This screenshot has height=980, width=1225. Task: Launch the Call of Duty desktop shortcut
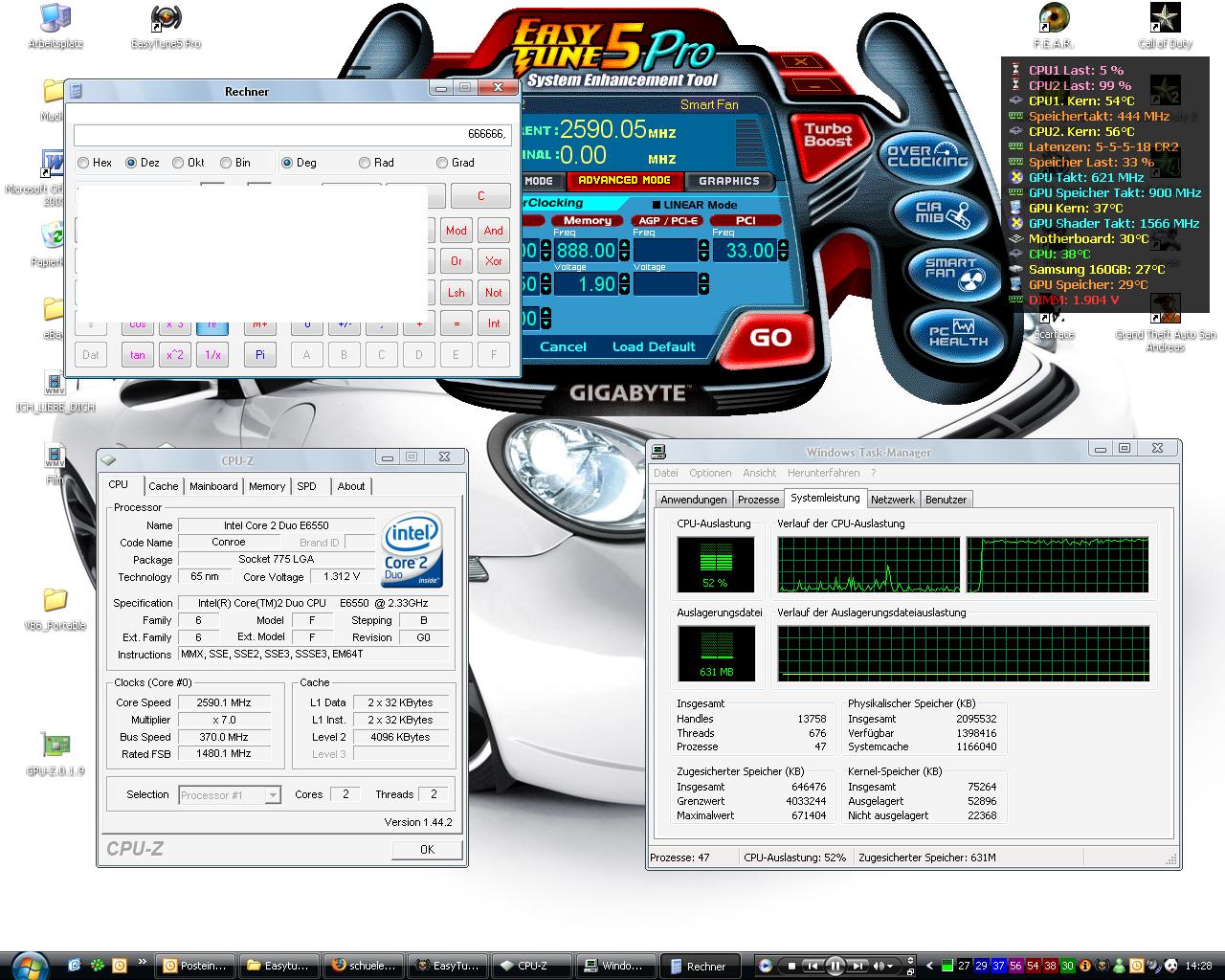click(x=1165, y=27)
